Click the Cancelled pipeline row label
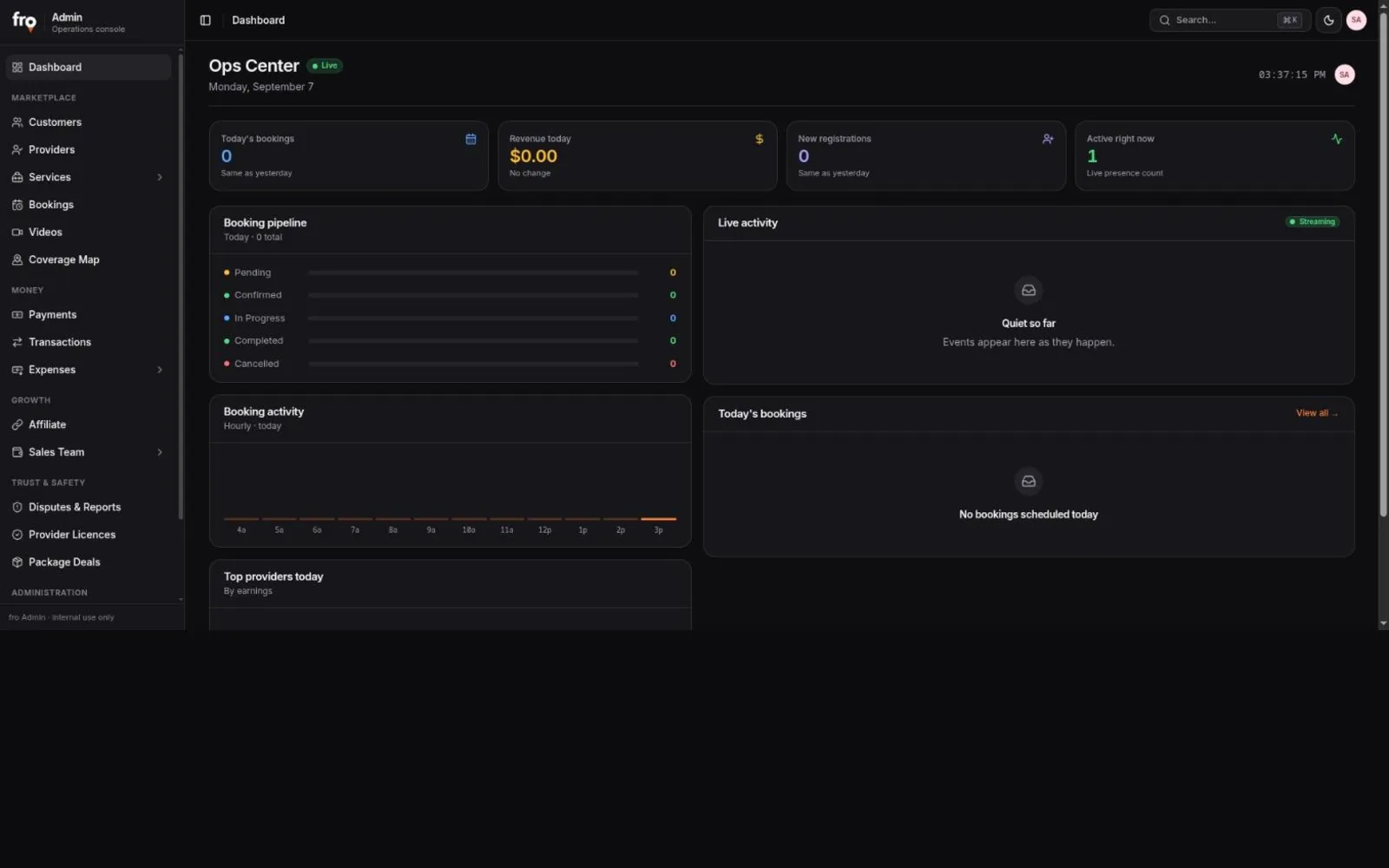The height and width of the screenshot is (868, 1389). click(256, 364)
